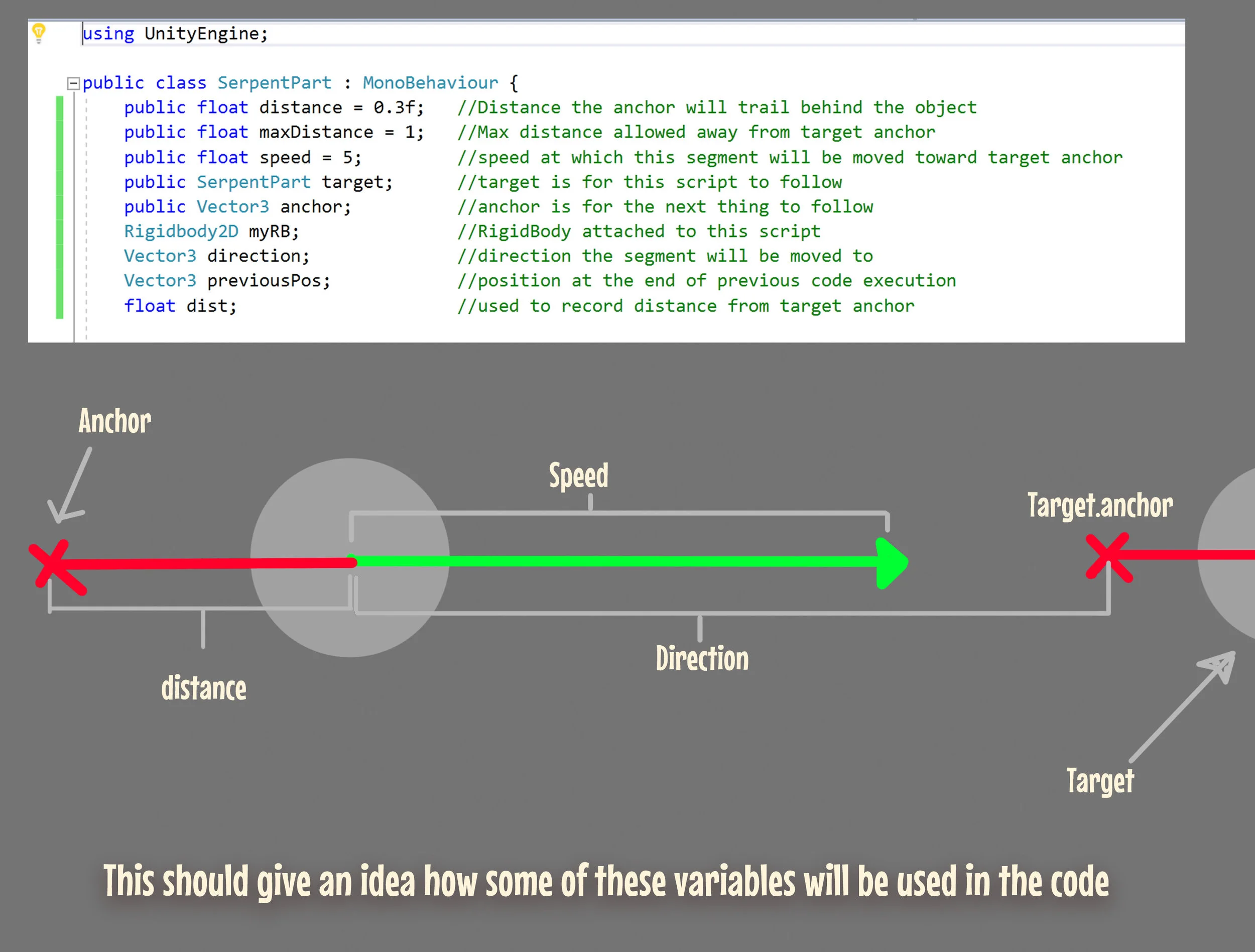Image resolution: width=1255 pixels, height=952 pixels.
Task: Click the maxDistance variable name
Action: (316, 132)
